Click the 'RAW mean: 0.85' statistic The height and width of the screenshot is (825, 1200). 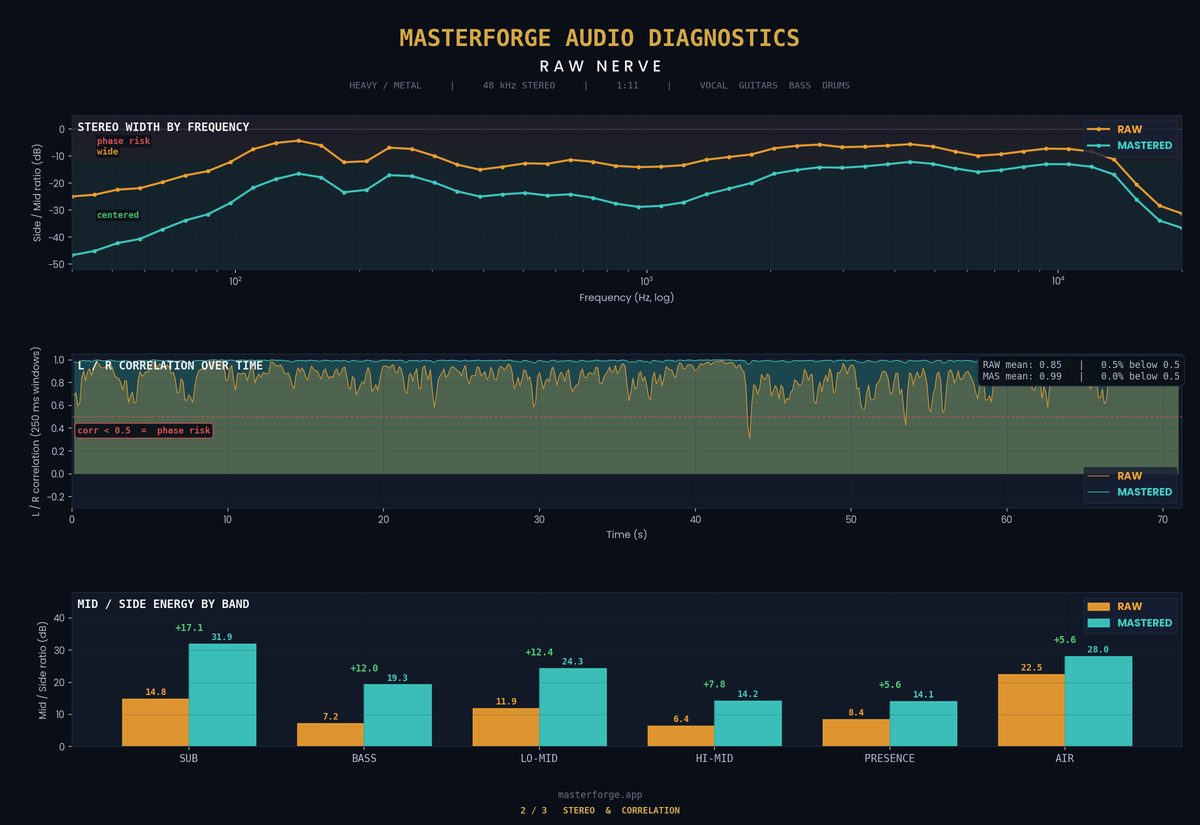1022,365
